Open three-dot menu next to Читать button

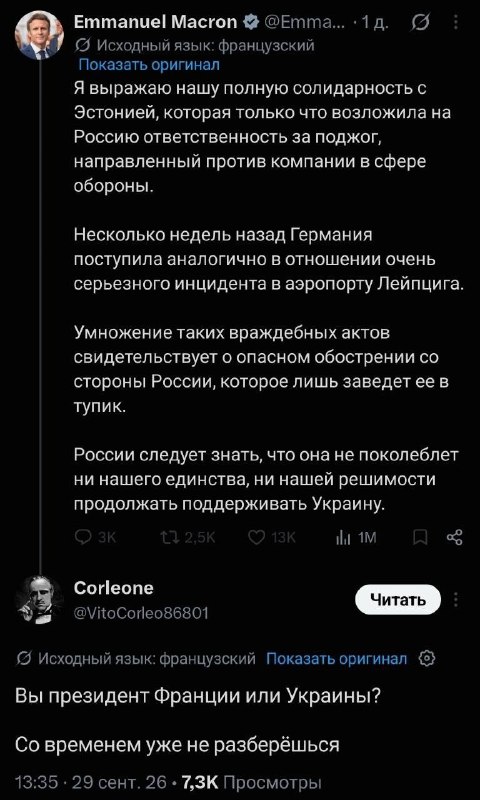coord(456,600)
